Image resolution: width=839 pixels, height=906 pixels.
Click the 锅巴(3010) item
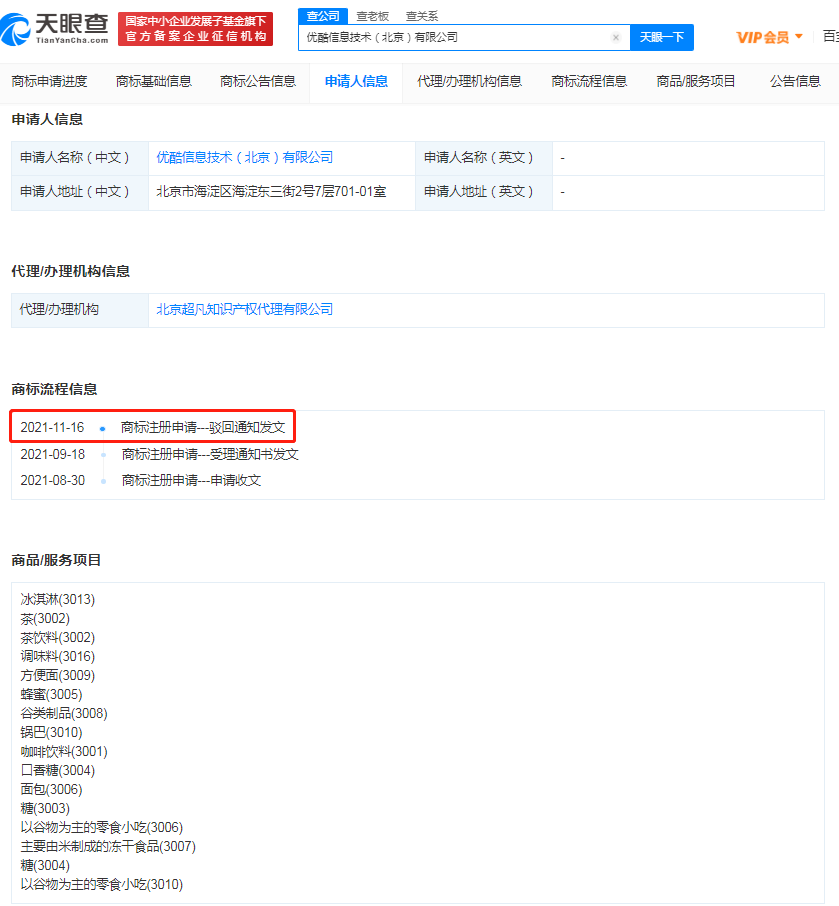coord(51,733)
